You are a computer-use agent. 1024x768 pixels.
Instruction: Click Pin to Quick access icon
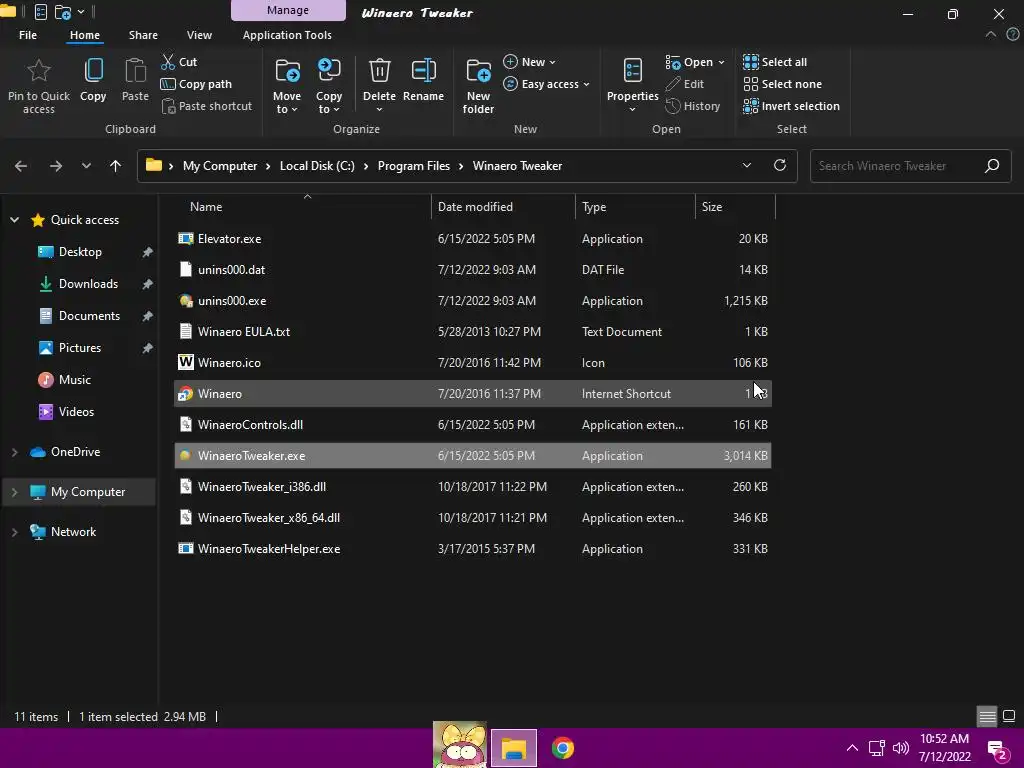pyautogui.click(x=39, y=71)
